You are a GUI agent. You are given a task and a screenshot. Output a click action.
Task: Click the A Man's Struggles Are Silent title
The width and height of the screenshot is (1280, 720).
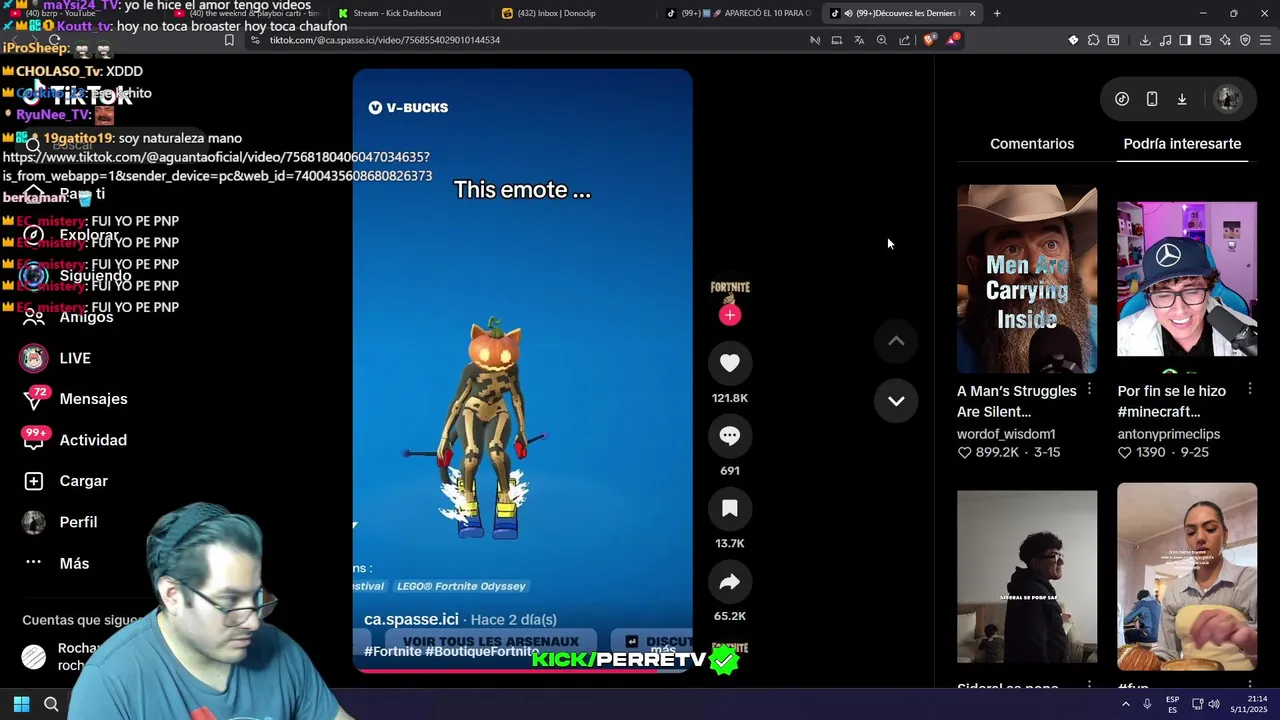click(x=1017, y=401)
